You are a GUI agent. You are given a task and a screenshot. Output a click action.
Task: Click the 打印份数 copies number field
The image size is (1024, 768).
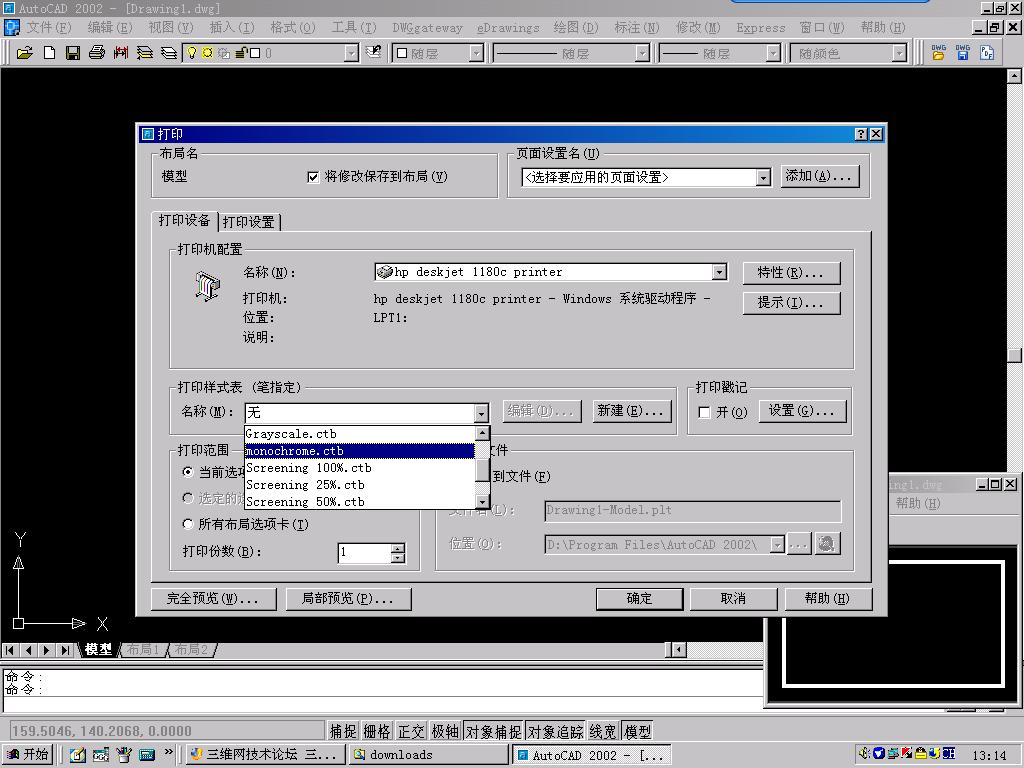pyautogui.click(x=364, y=553)
